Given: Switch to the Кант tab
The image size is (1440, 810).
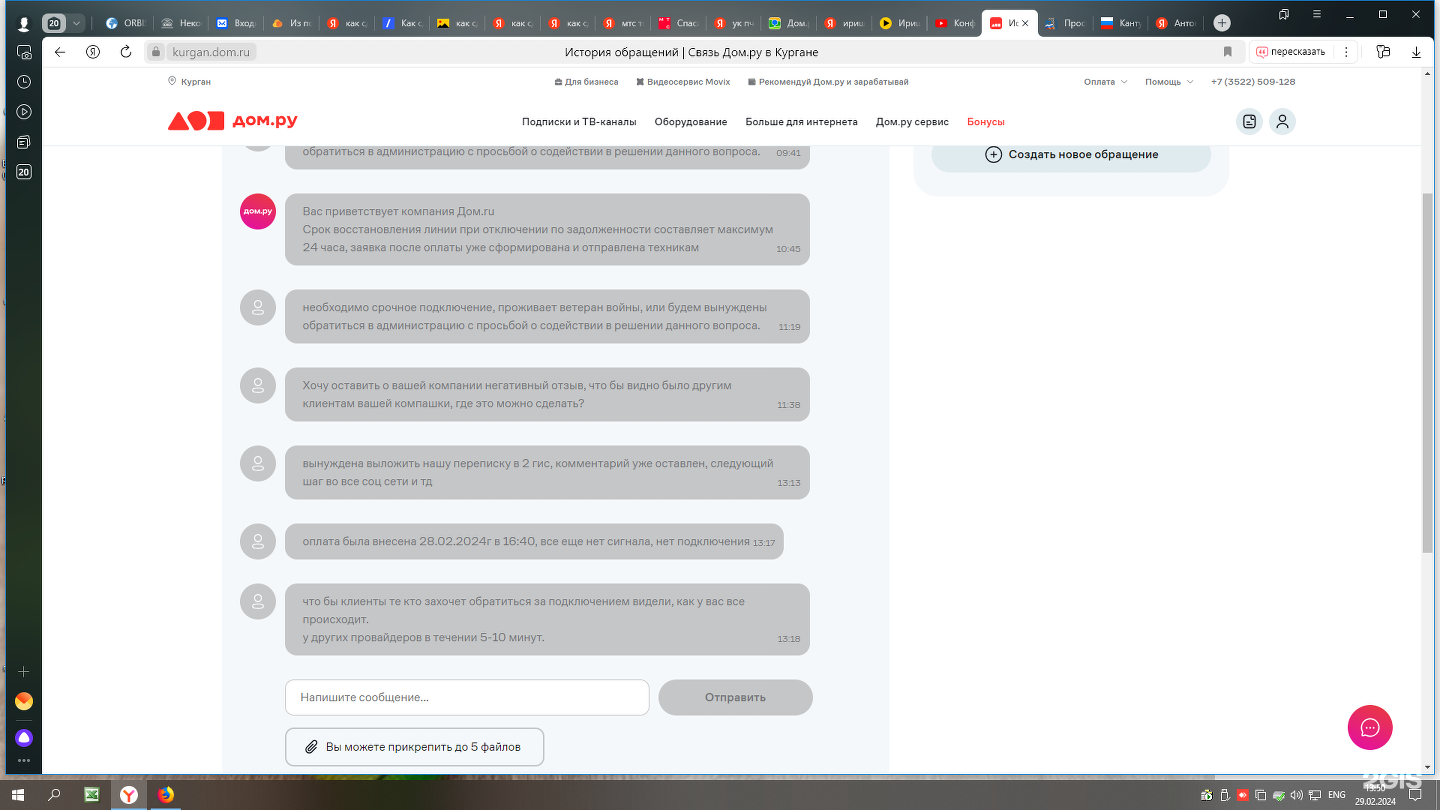Looking at the screenshot, I should (x=1120, y=23).
